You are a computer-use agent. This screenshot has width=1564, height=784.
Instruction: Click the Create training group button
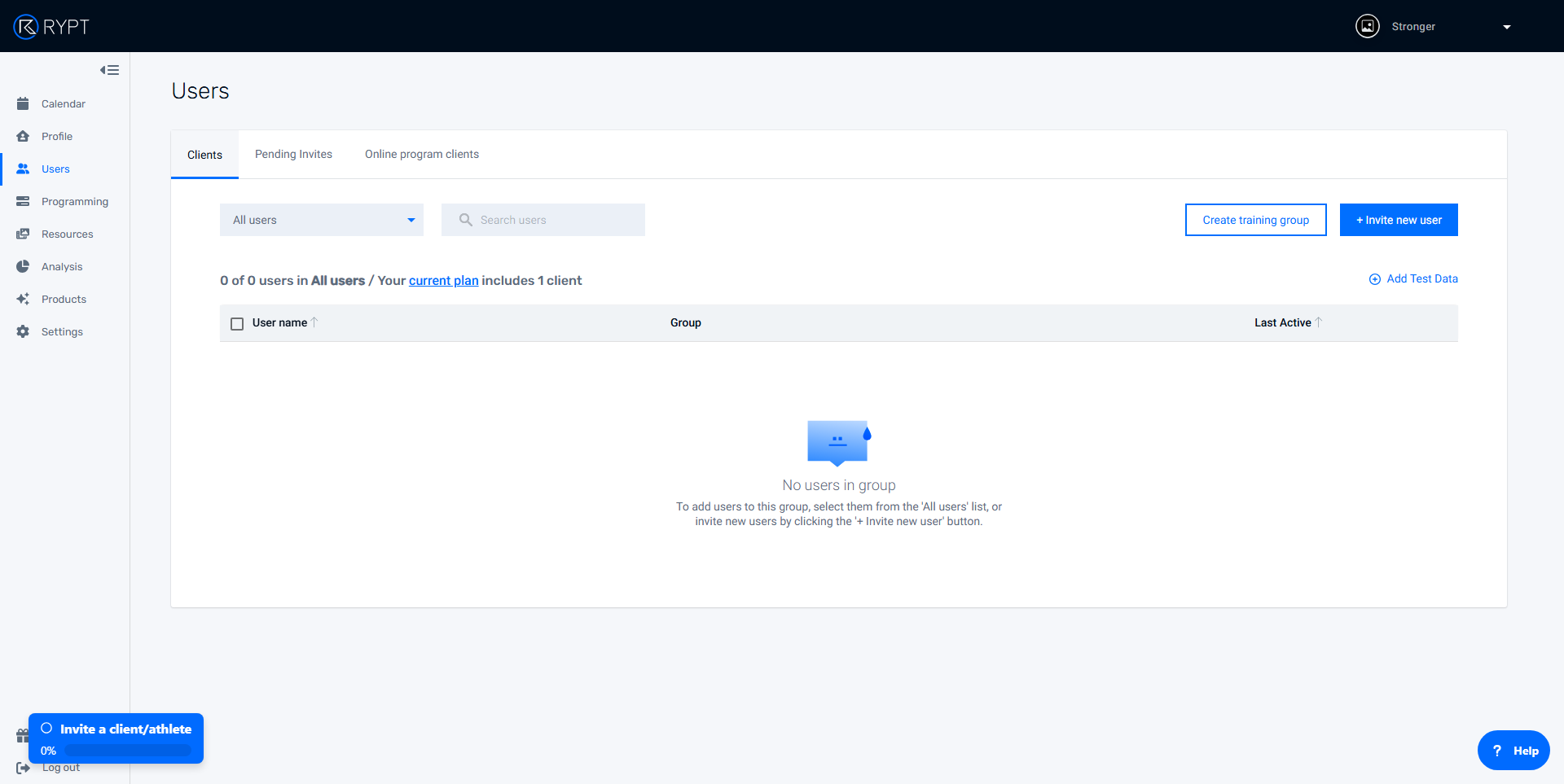click(x=1255, y=220)
